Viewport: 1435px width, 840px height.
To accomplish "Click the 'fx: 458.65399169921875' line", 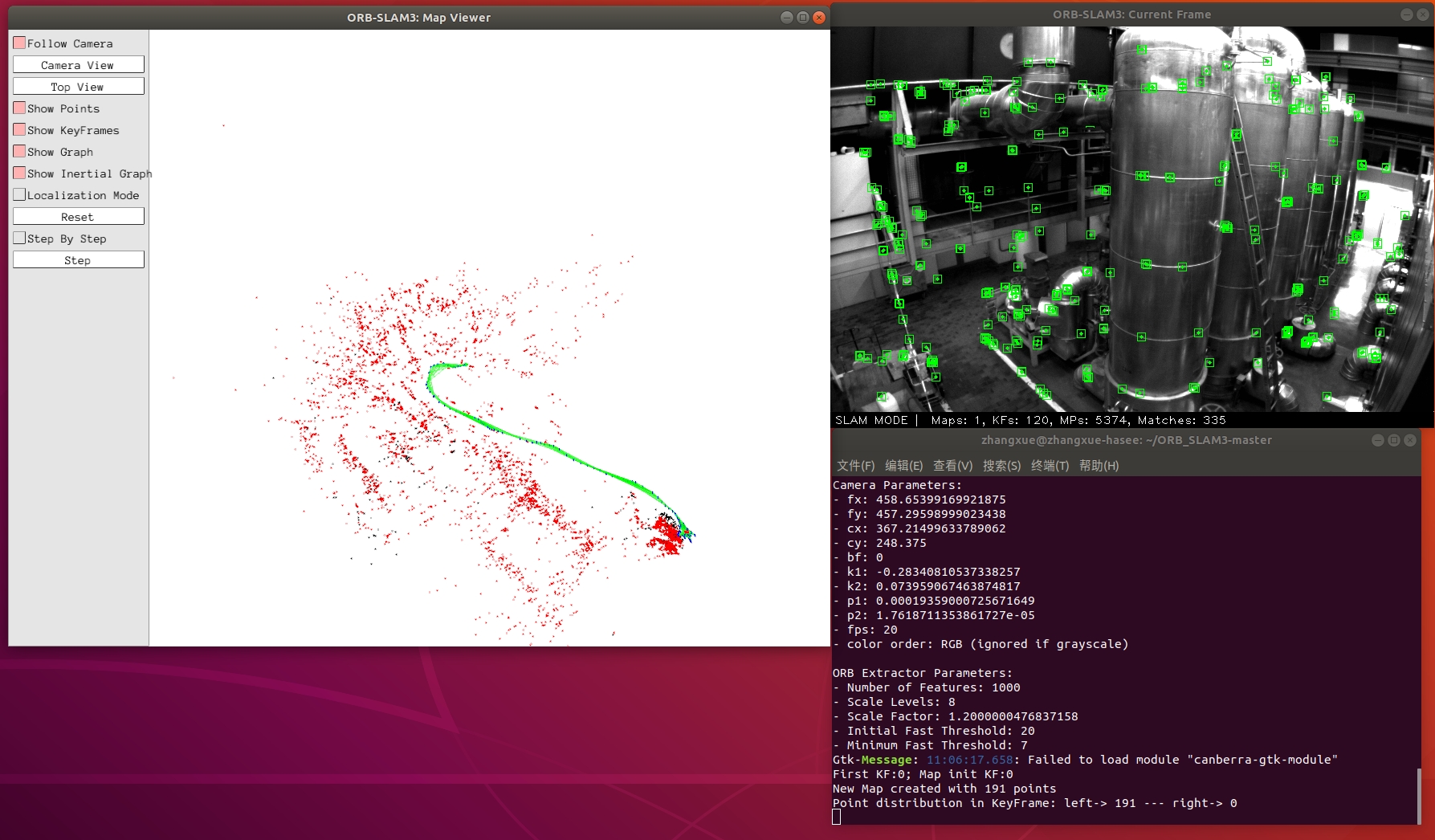I will point(919,500).
